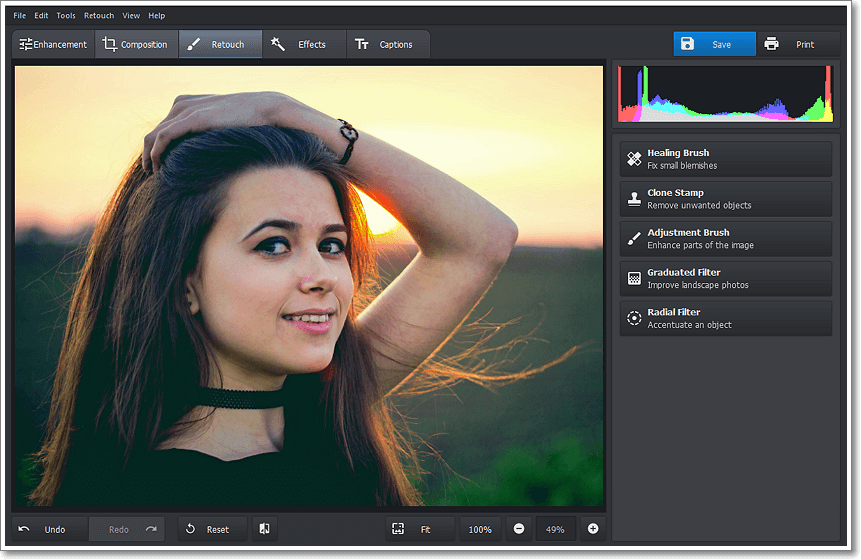Toggle before/after compare view icon
Viewport: 861px width, 560px height.
[264, 529]
